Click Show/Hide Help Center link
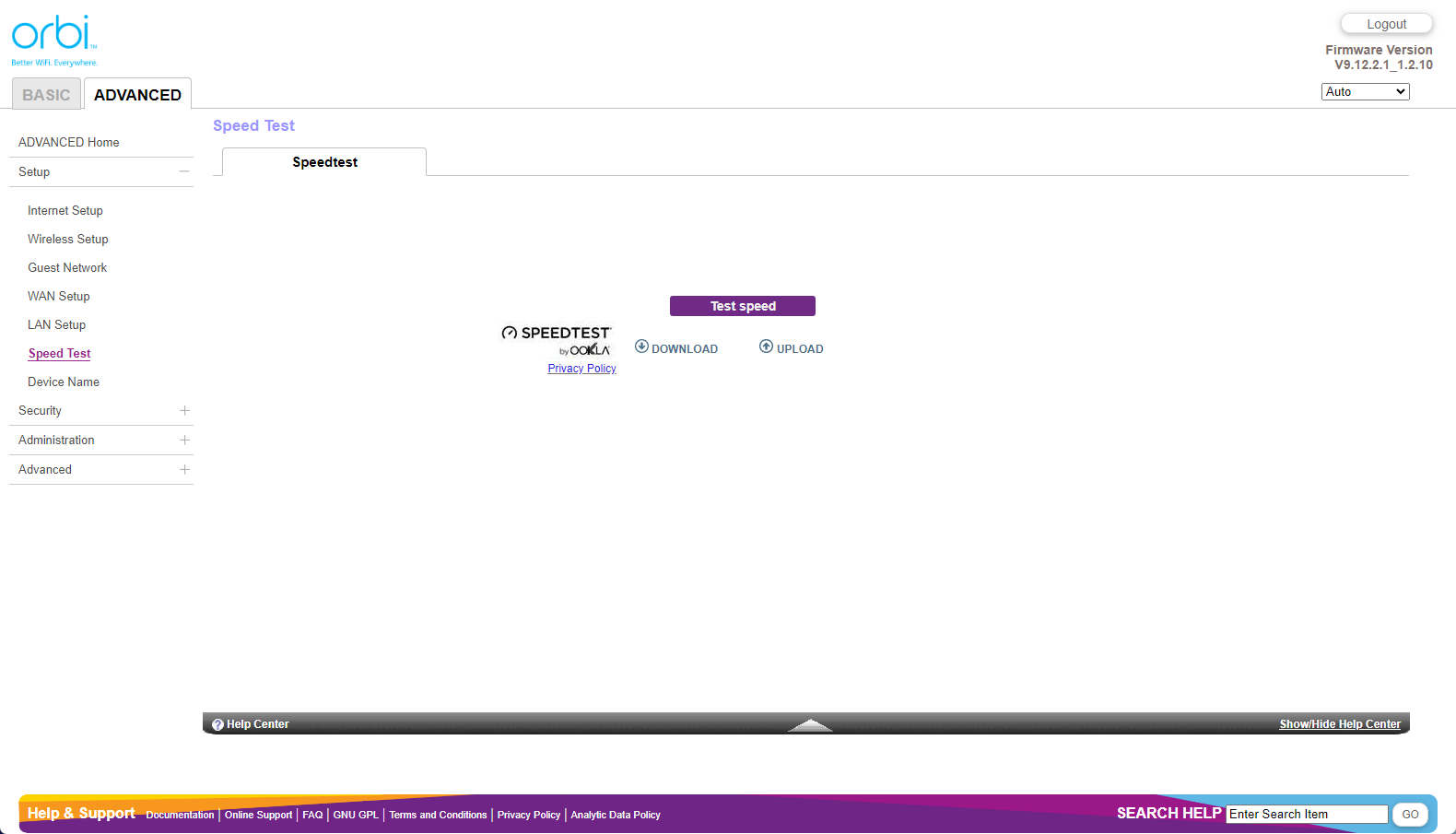Screen dimensions: 1456x834 tap(1339, 724)
